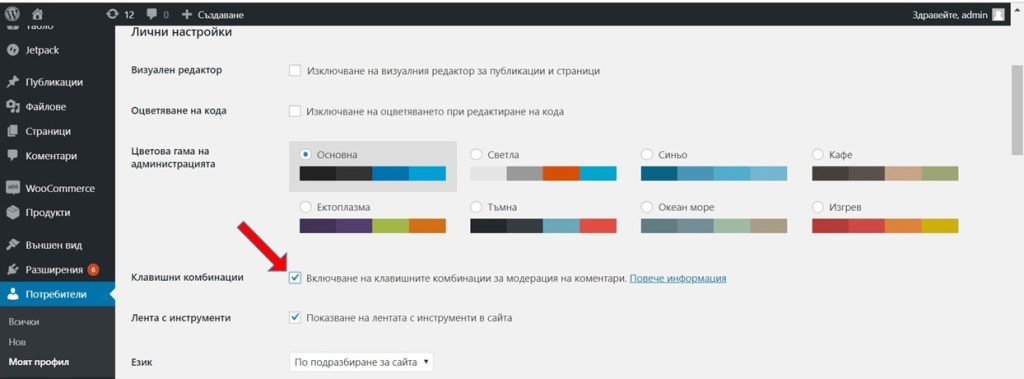1024x379 pixels.
Task: Click the Синьо scheme color palette
Action: tap(714, 173)
